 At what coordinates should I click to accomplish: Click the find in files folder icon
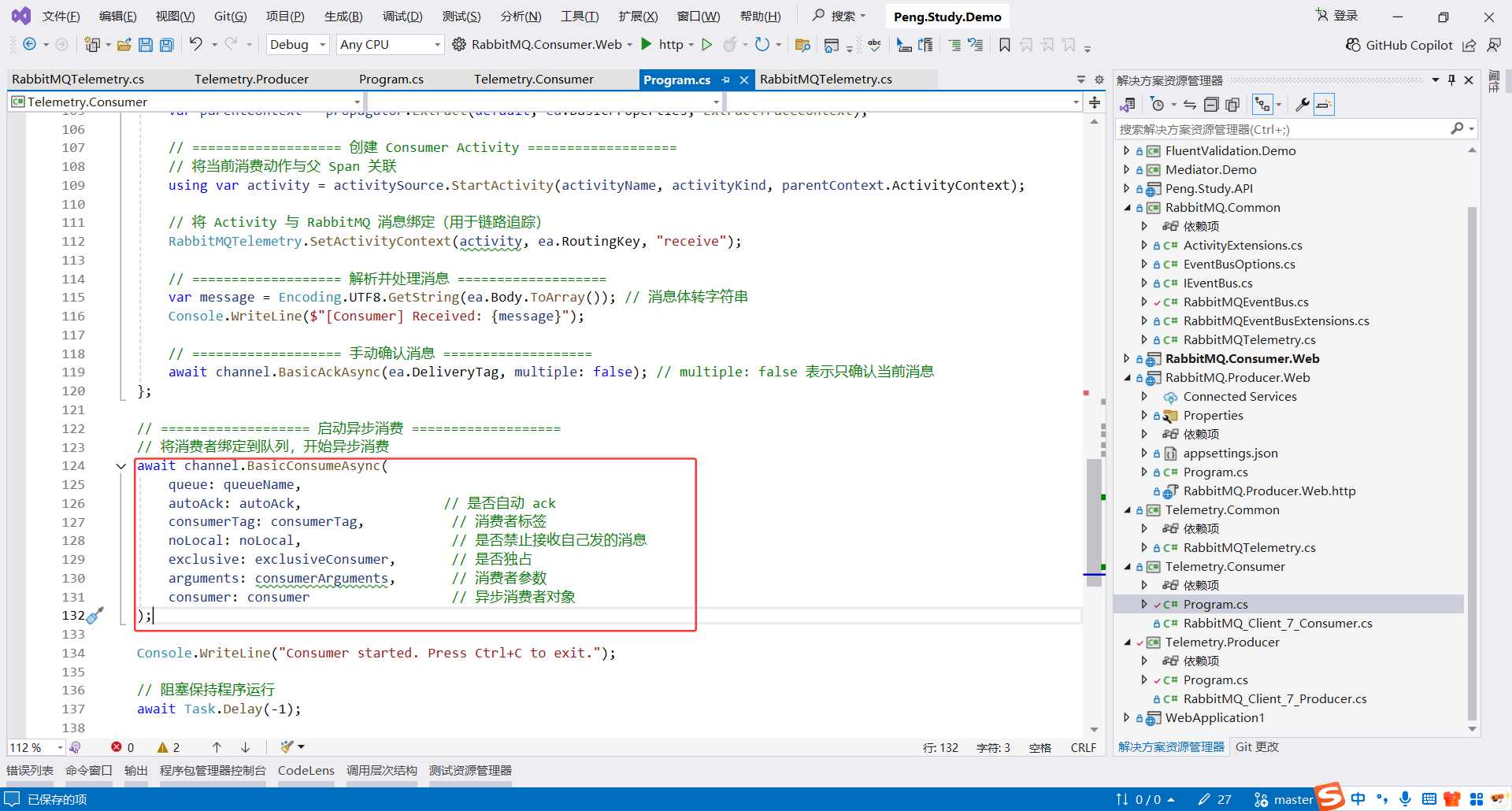(802, 45)
